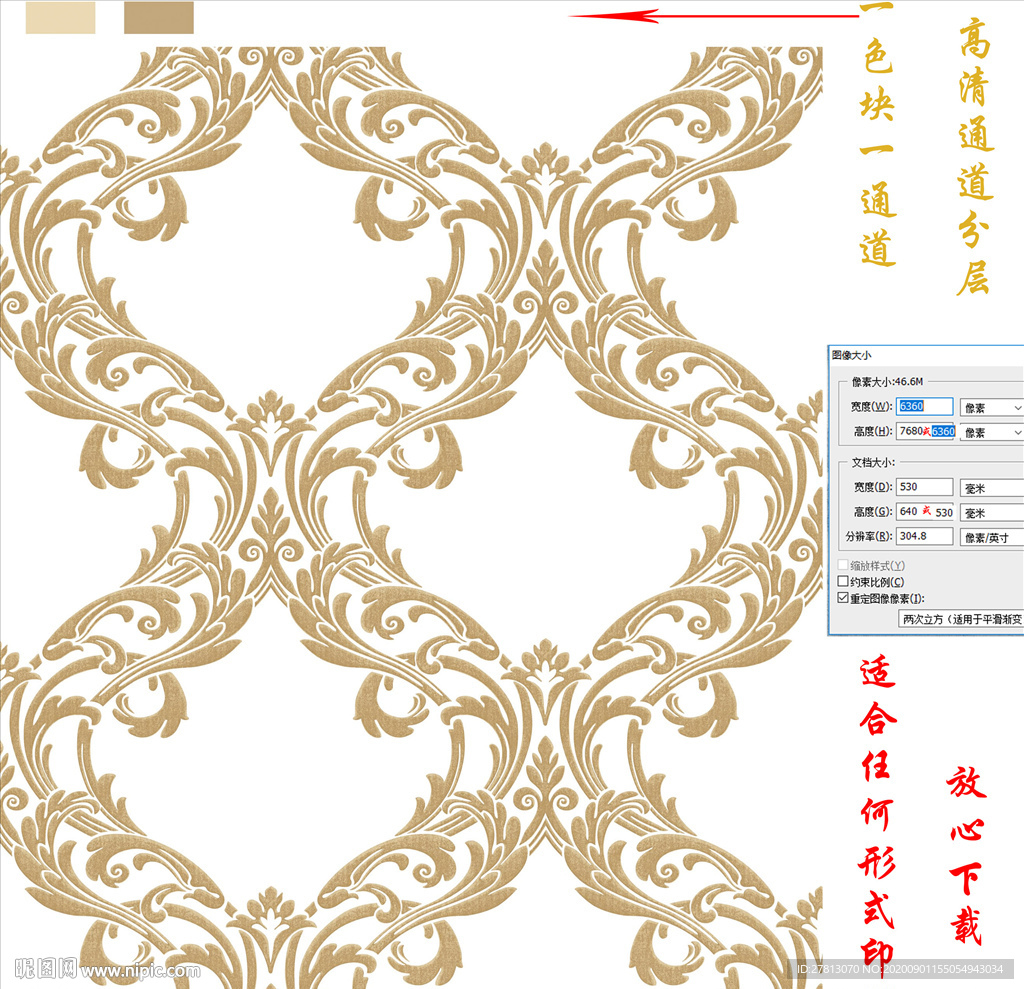Select the document width field showing 530
This screenshot has width=1024, height=989.
click(924, 487)
